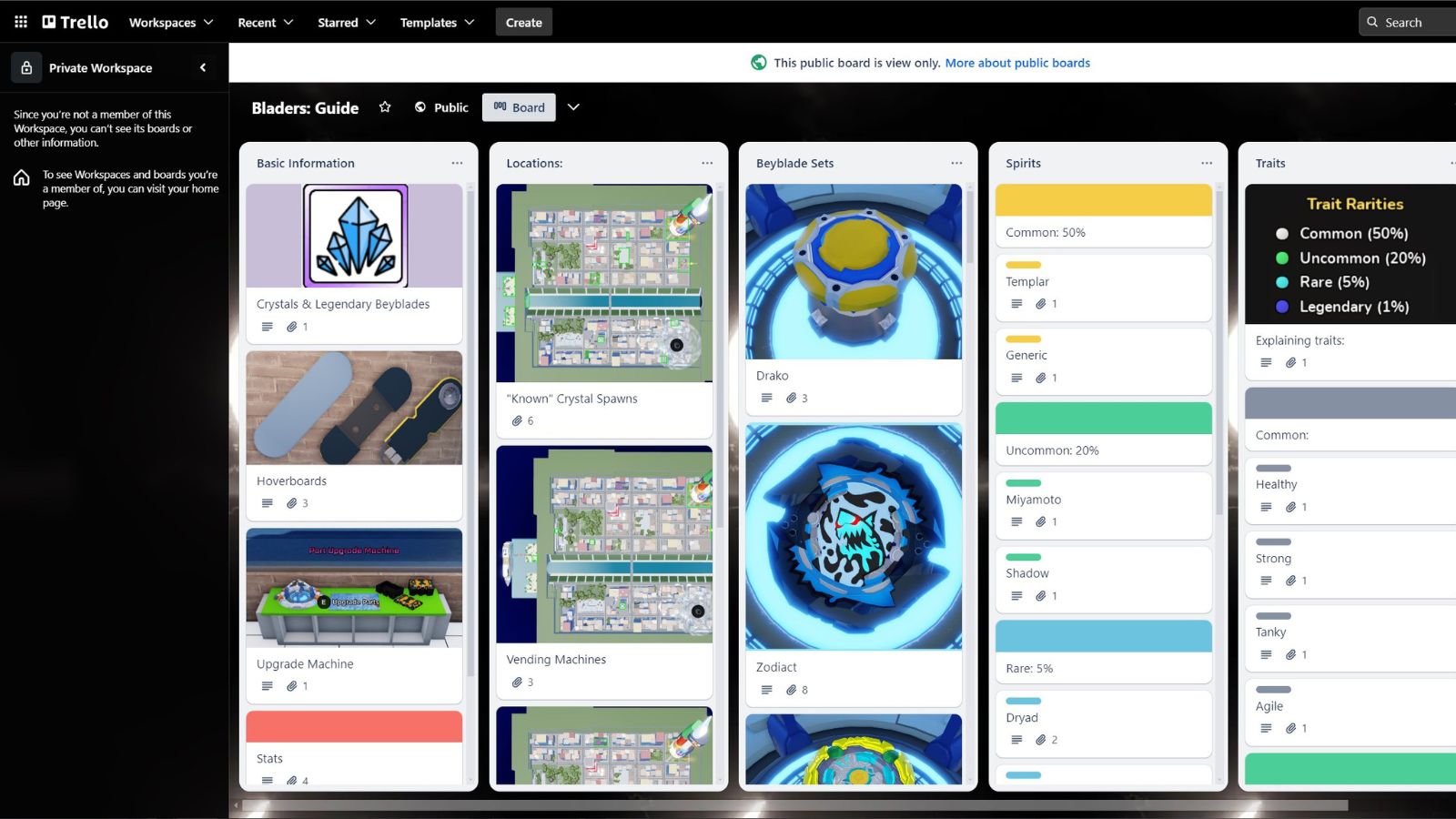Follow the More about public boards link
Viewport: 1456px width, 819px height.
[x=1017, y=63]
